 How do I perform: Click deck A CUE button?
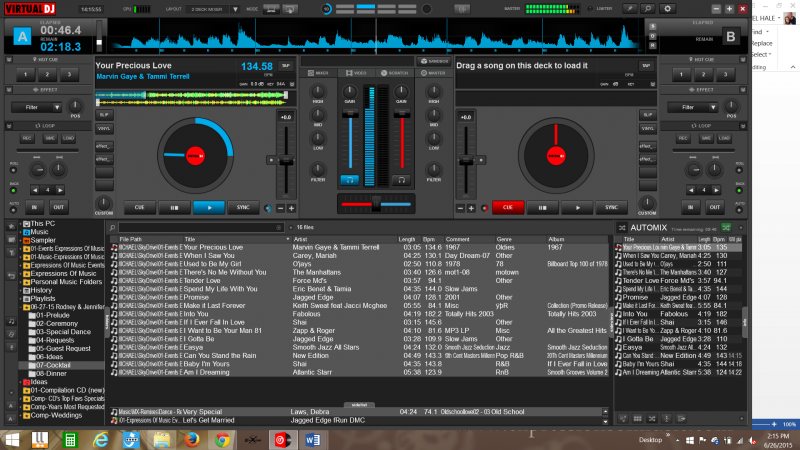point(139,208)
